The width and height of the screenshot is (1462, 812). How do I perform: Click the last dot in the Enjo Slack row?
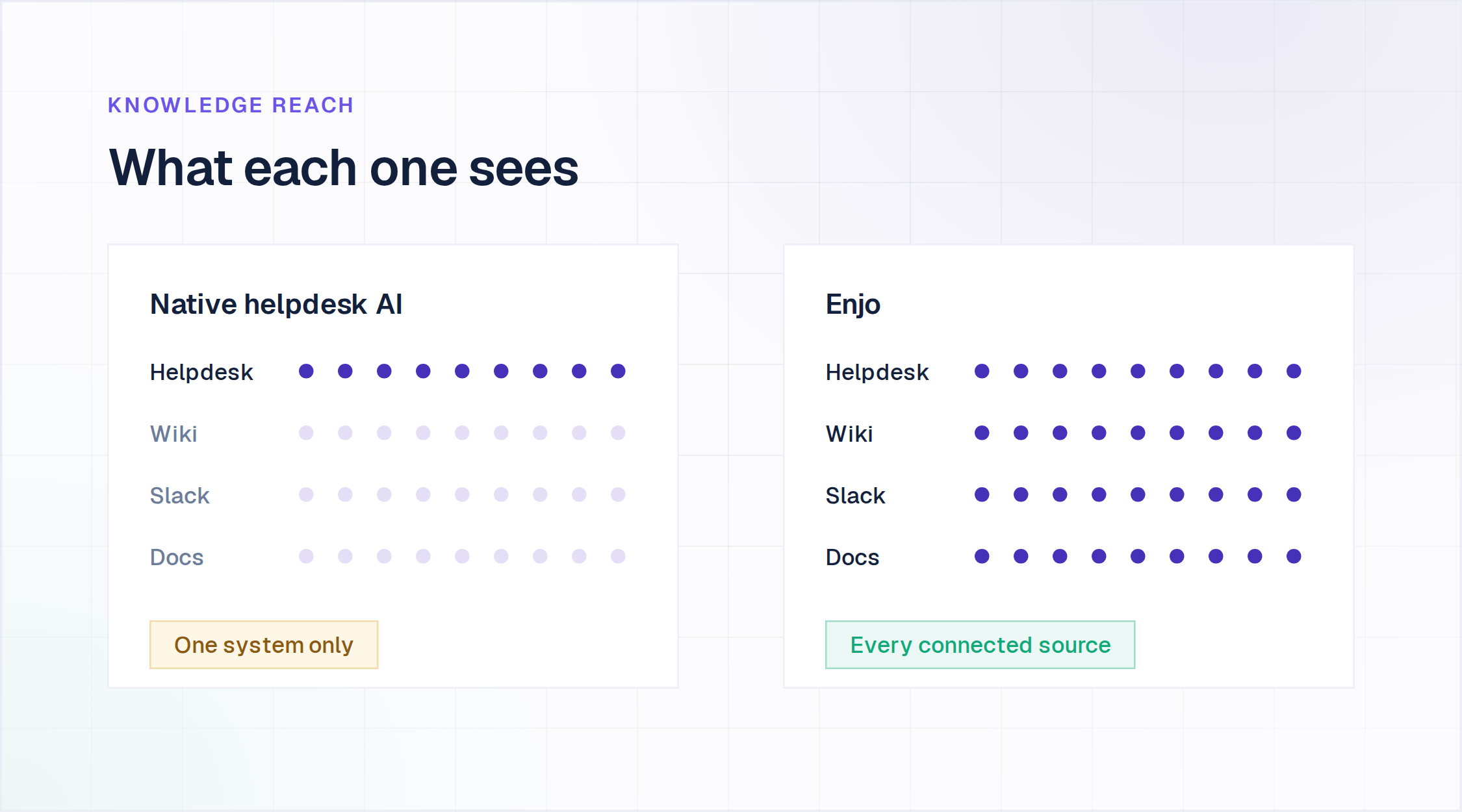point(1294,494)
